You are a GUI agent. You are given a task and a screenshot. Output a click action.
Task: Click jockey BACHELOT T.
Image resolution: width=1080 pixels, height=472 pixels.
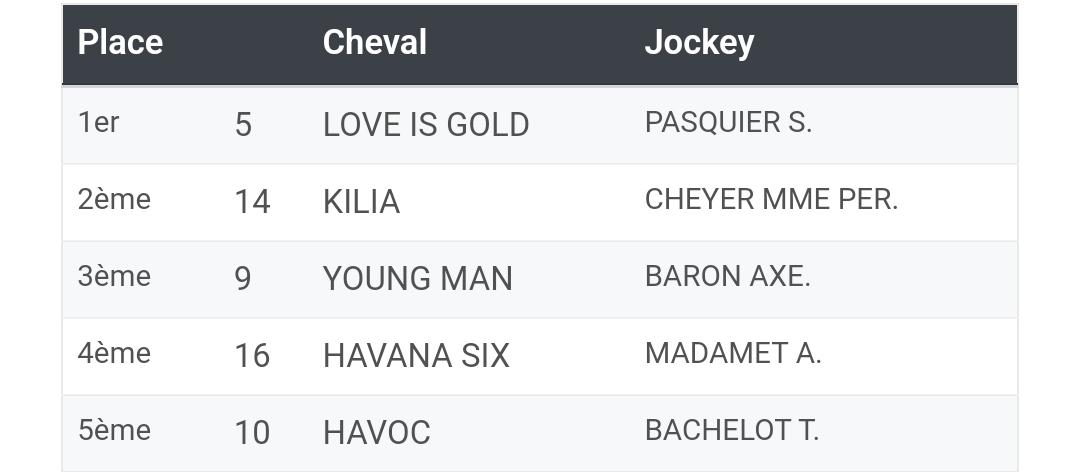pos(731,431)
